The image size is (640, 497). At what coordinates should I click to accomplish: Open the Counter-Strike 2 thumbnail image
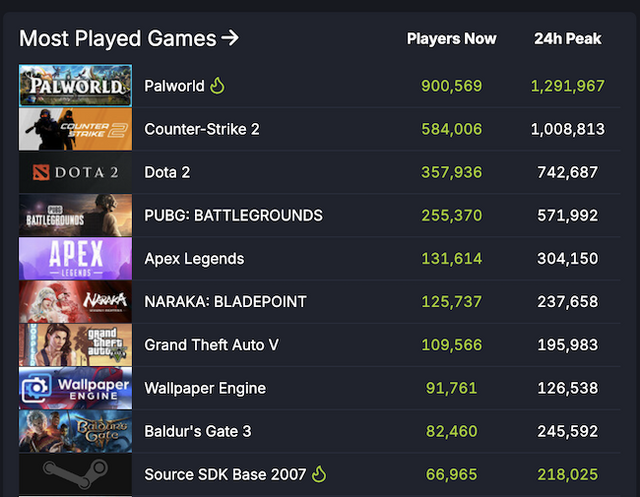75,129
